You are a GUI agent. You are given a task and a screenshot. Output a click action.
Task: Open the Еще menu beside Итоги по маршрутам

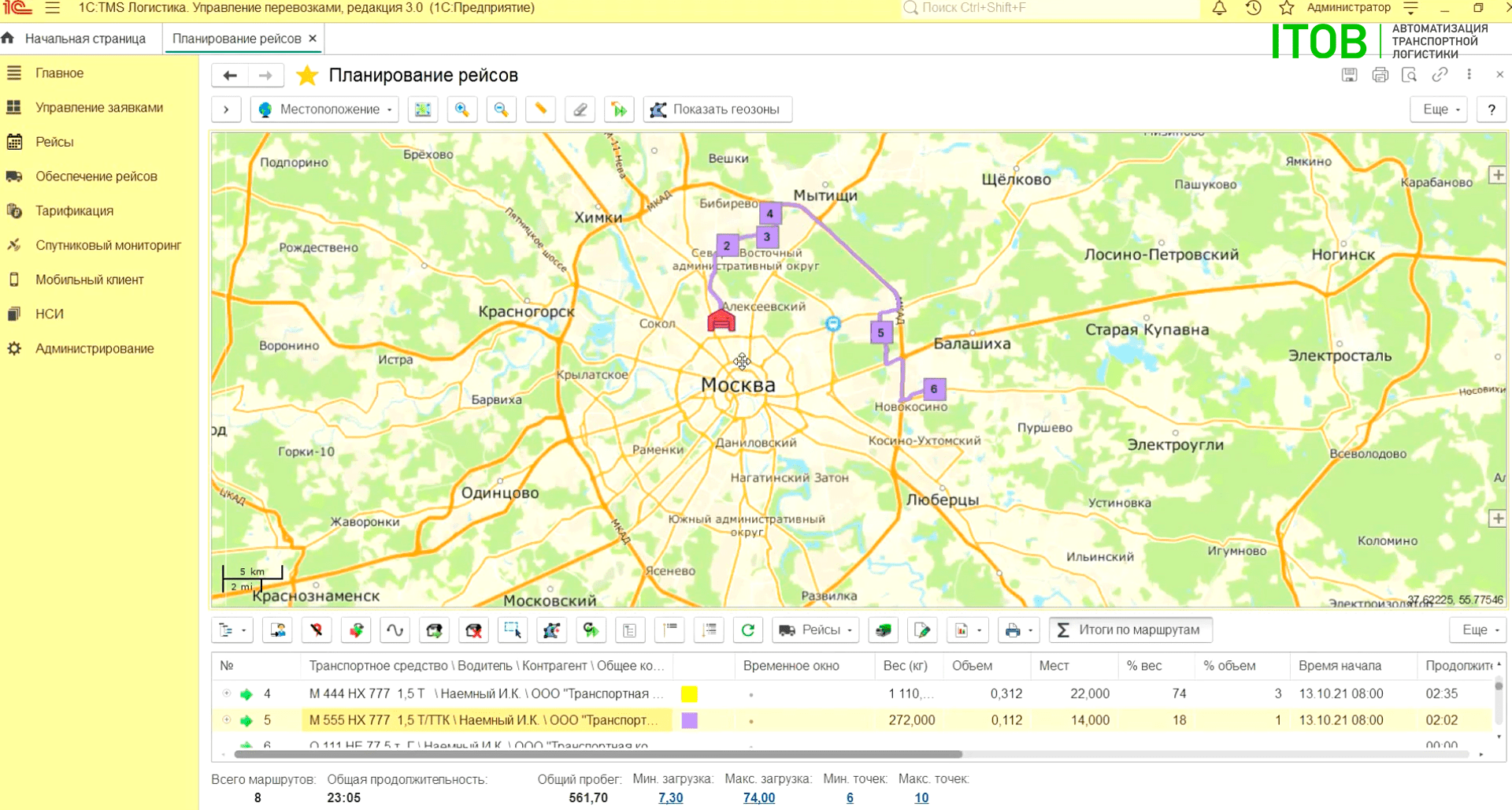pos(1479,630)
